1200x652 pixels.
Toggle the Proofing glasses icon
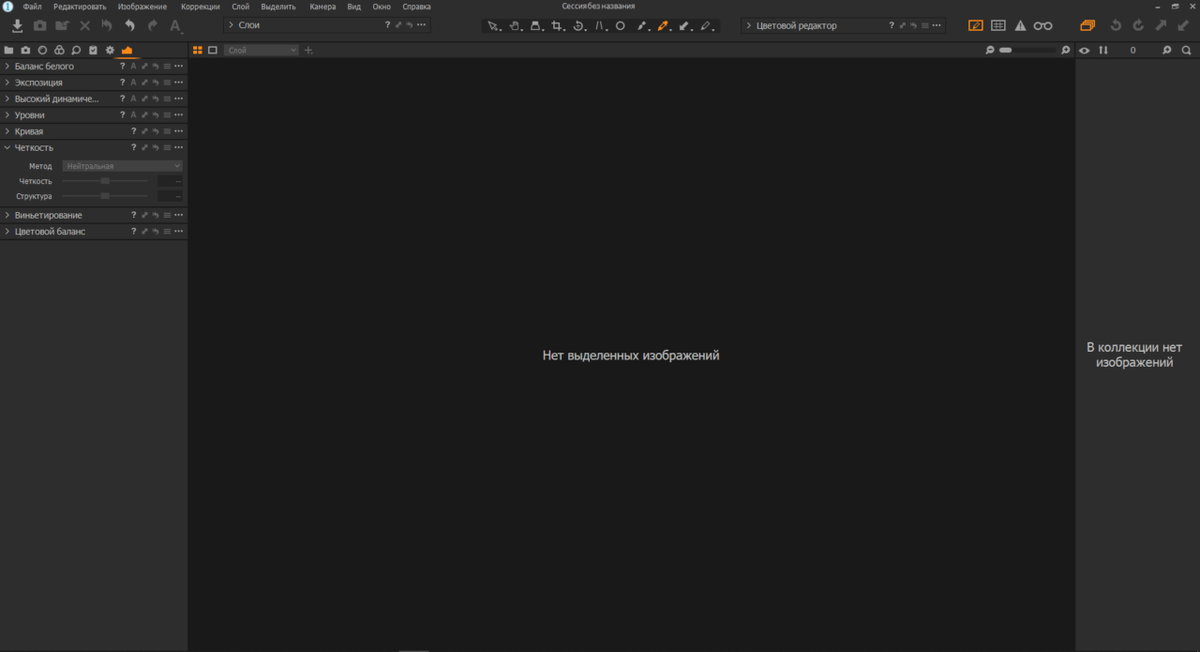[1043, 25]
